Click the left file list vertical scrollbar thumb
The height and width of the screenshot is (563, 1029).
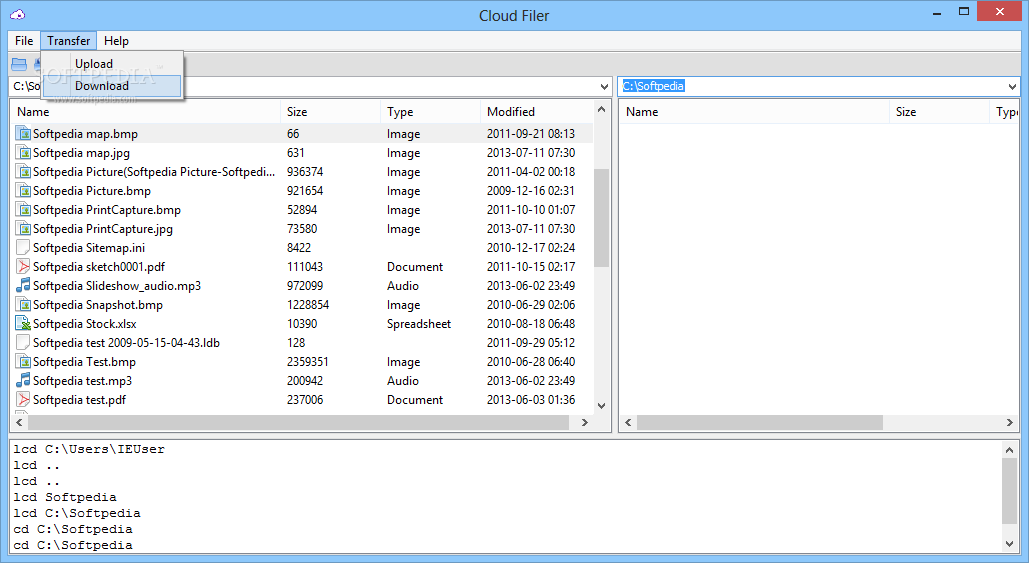602,218
